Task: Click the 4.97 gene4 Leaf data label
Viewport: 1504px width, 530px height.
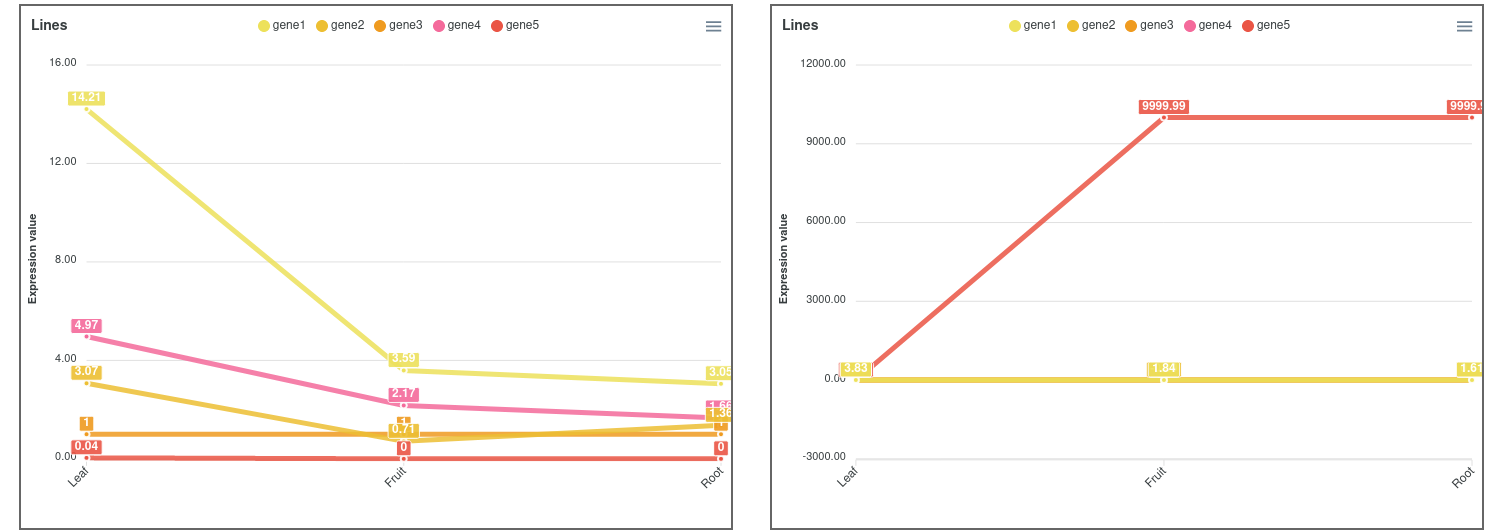Action: pyautogui.click(x=86, y=325)
